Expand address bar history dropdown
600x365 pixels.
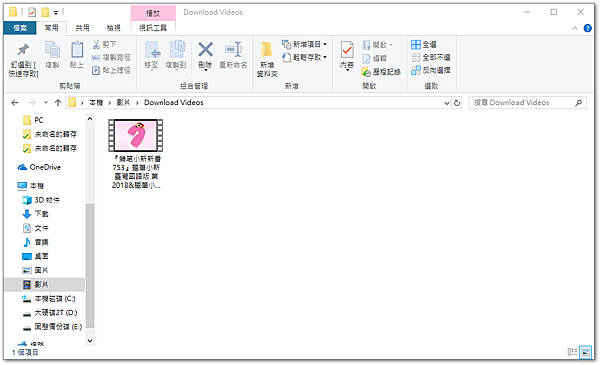(447, 103)
